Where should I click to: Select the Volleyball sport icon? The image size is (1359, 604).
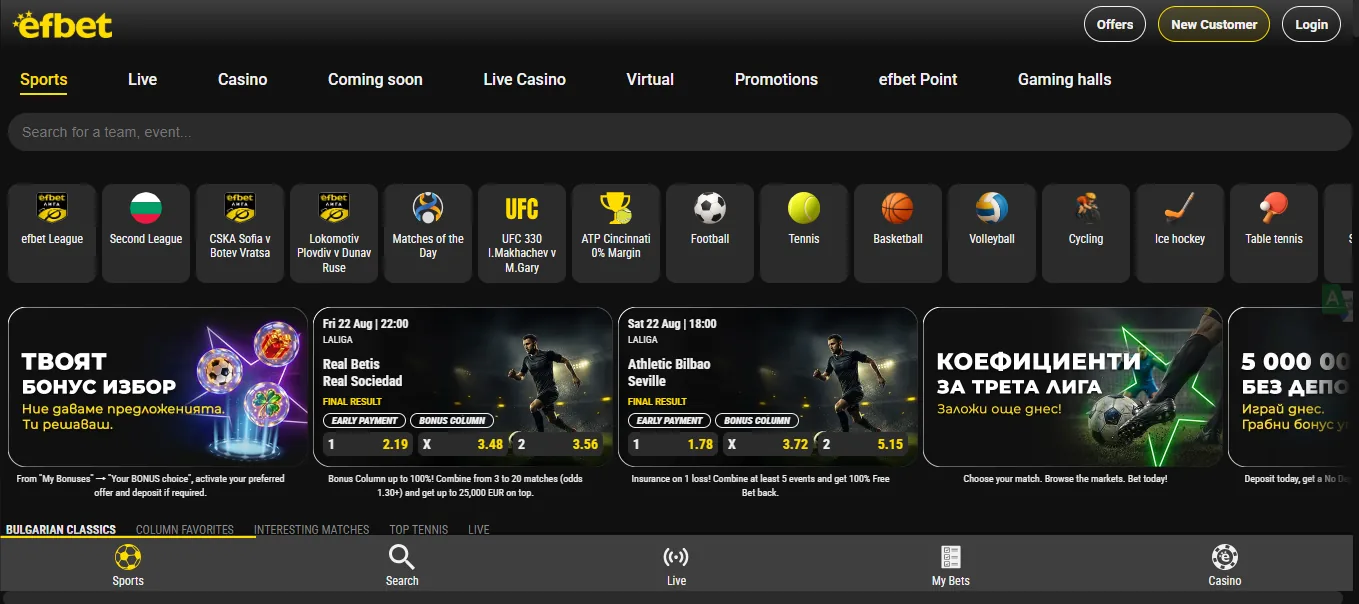992,233
